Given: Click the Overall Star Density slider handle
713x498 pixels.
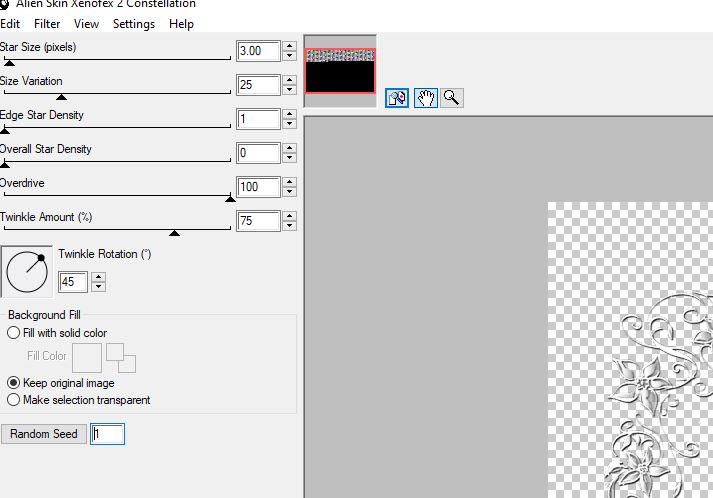Looking at the screenshot, I should click(5, 165).
